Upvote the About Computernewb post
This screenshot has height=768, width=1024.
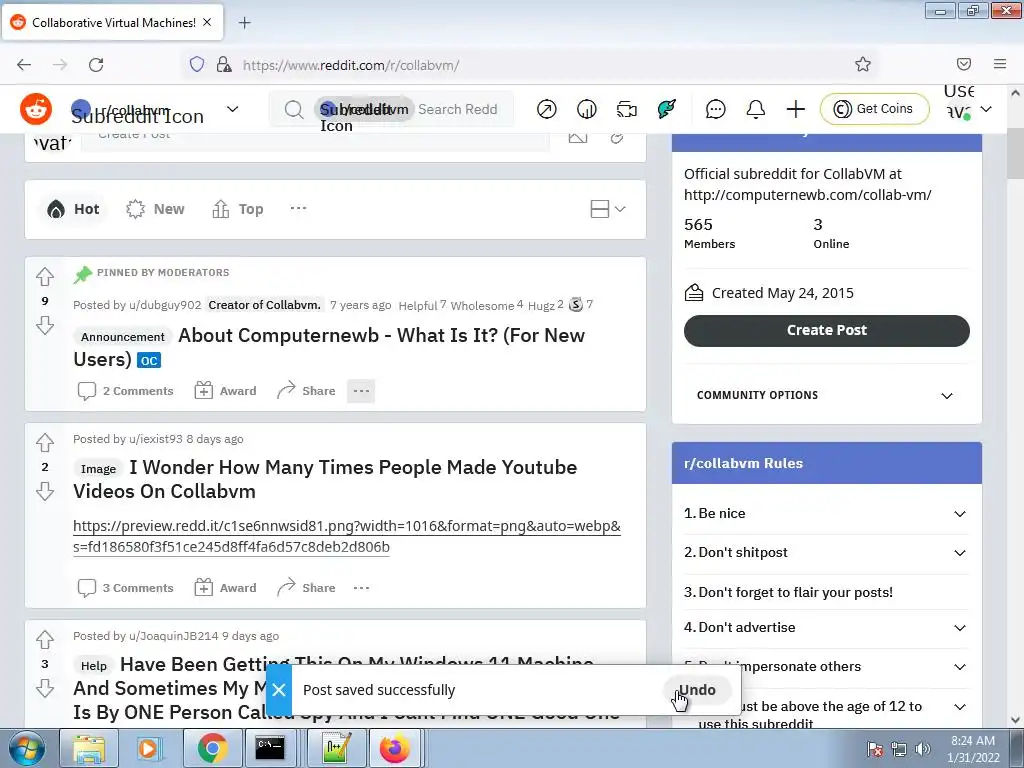pyautogui.click(x=44, y=277)
